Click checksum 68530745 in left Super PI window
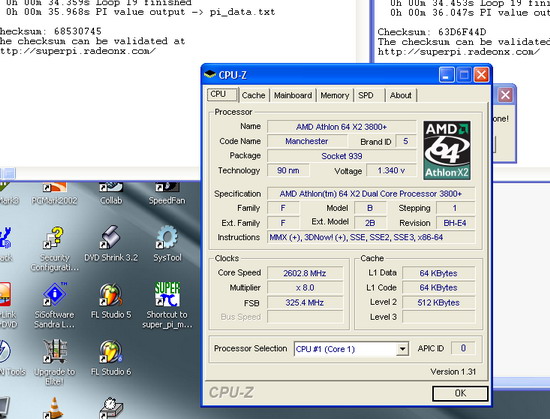The width and height of the screenshot is (550, 419). 78,31
